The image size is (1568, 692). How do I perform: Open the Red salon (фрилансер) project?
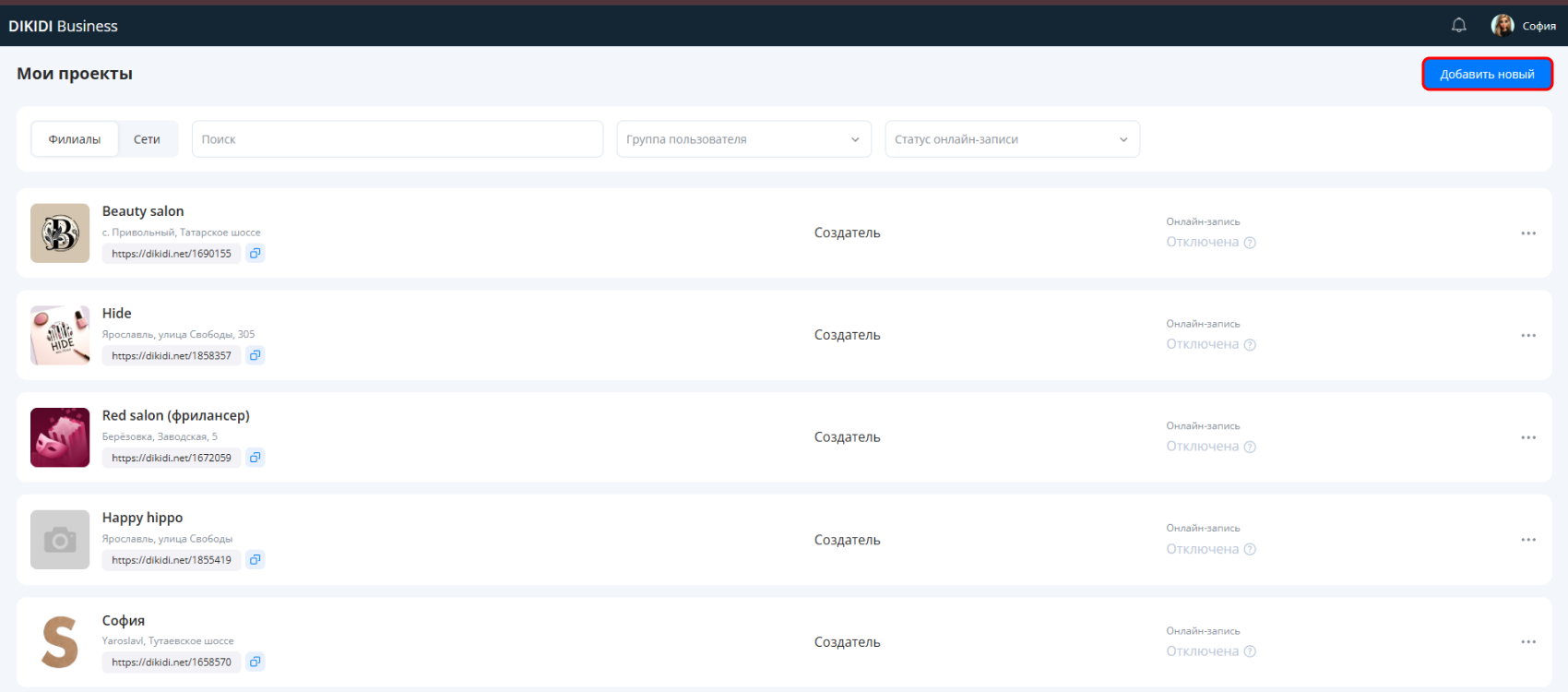point(176,415)
